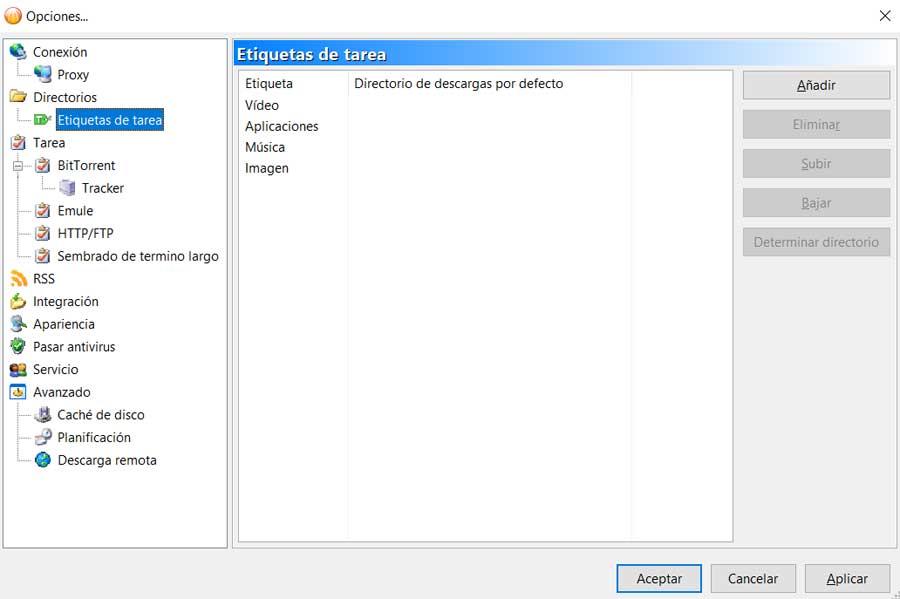This screenshot has width=900, height=599.
Task: Open Caché de disco settings
Action: 100,415
